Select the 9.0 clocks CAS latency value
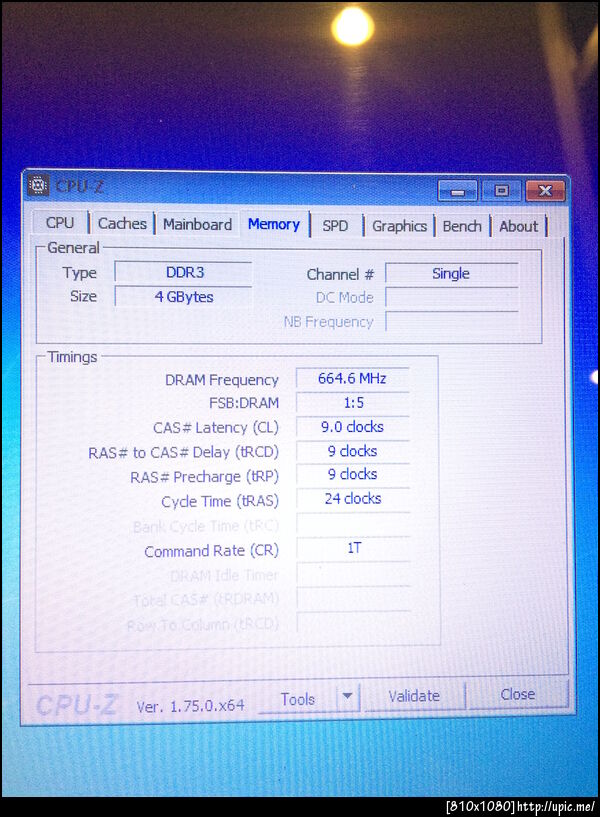Viewport: 600px width, 817px height. coord(353,427)
